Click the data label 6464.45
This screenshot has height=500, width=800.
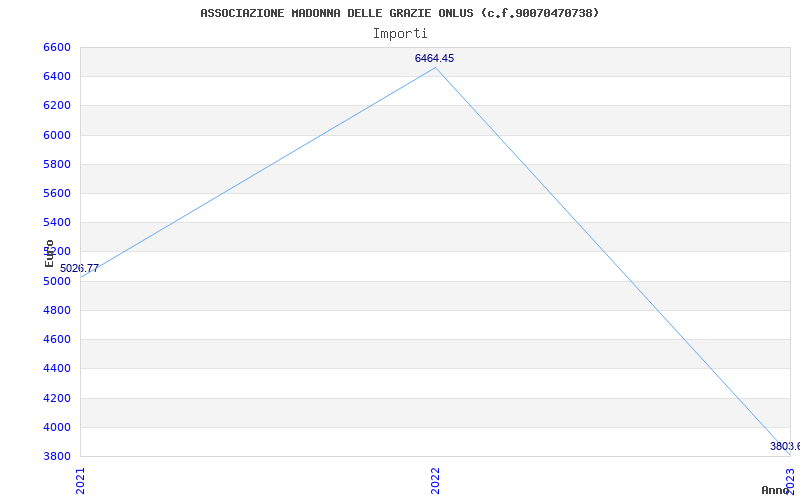pos(434,58)
